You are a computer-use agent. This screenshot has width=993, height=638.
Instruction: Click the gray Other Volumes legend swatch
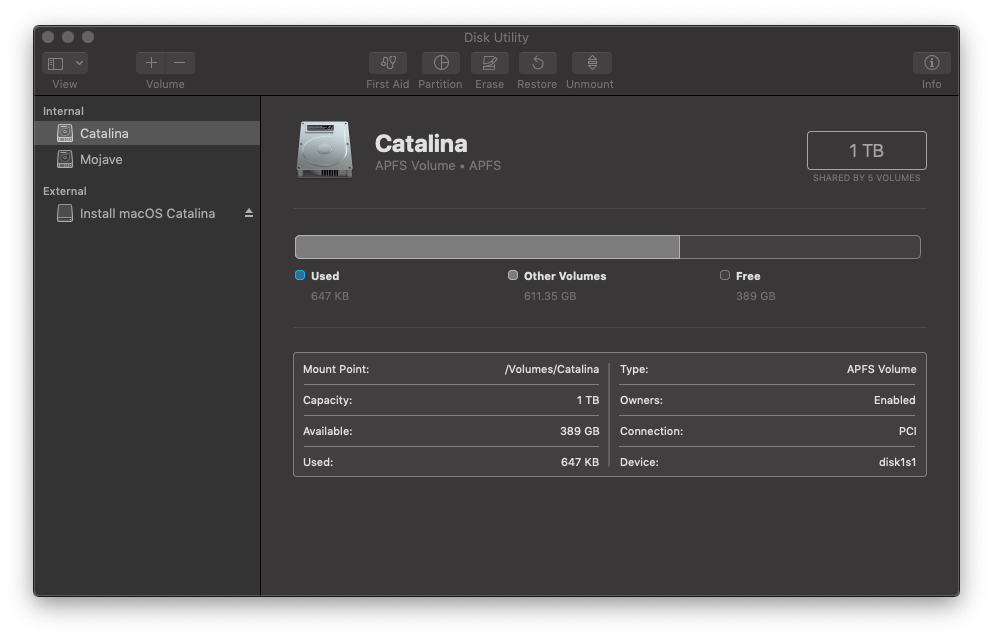pos(513,275)
